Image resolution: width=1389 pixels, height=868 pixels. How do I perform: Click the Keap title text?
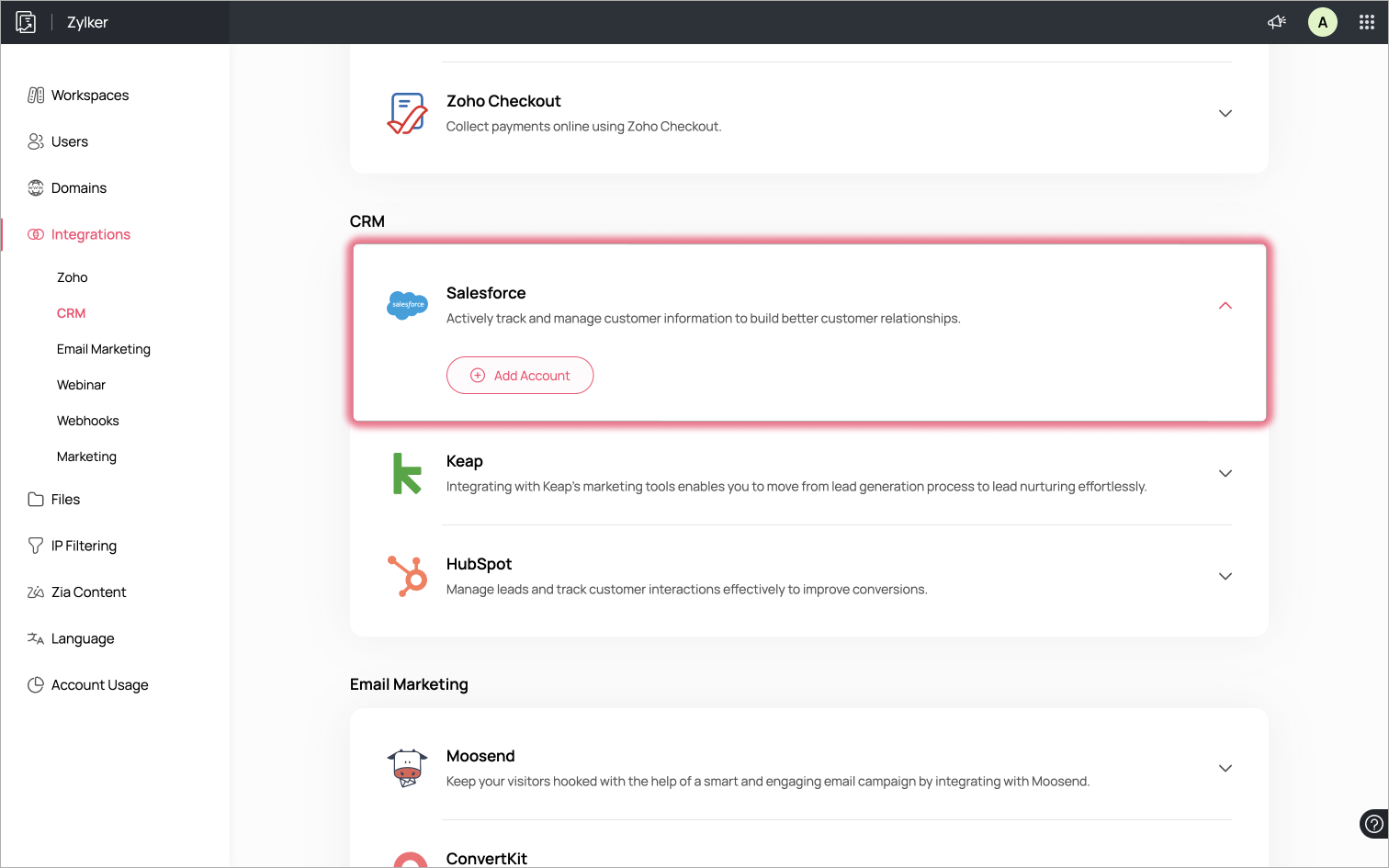coord(465,461)
